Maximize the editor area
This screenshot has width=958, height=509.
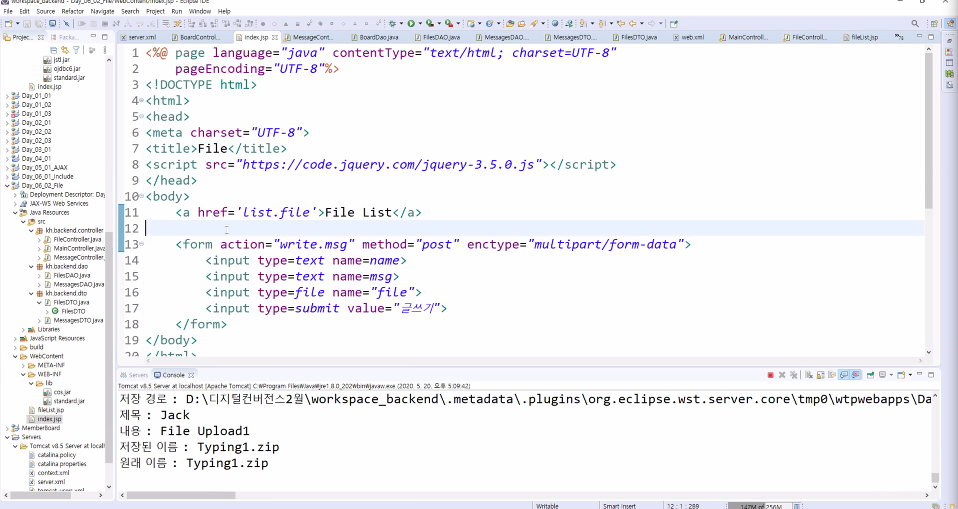point(932,37)
